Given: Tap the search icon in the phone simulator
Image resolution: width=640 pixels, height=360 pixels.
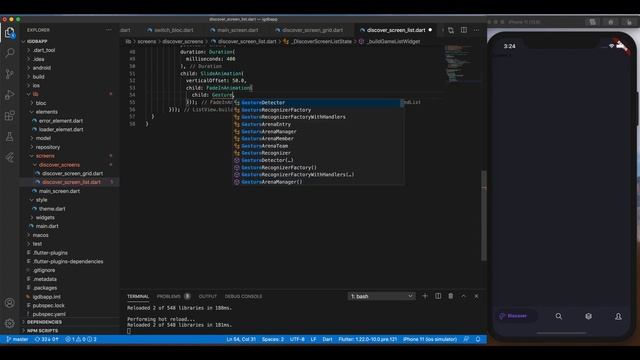Looking at the screenshot, I should (559, 316).
